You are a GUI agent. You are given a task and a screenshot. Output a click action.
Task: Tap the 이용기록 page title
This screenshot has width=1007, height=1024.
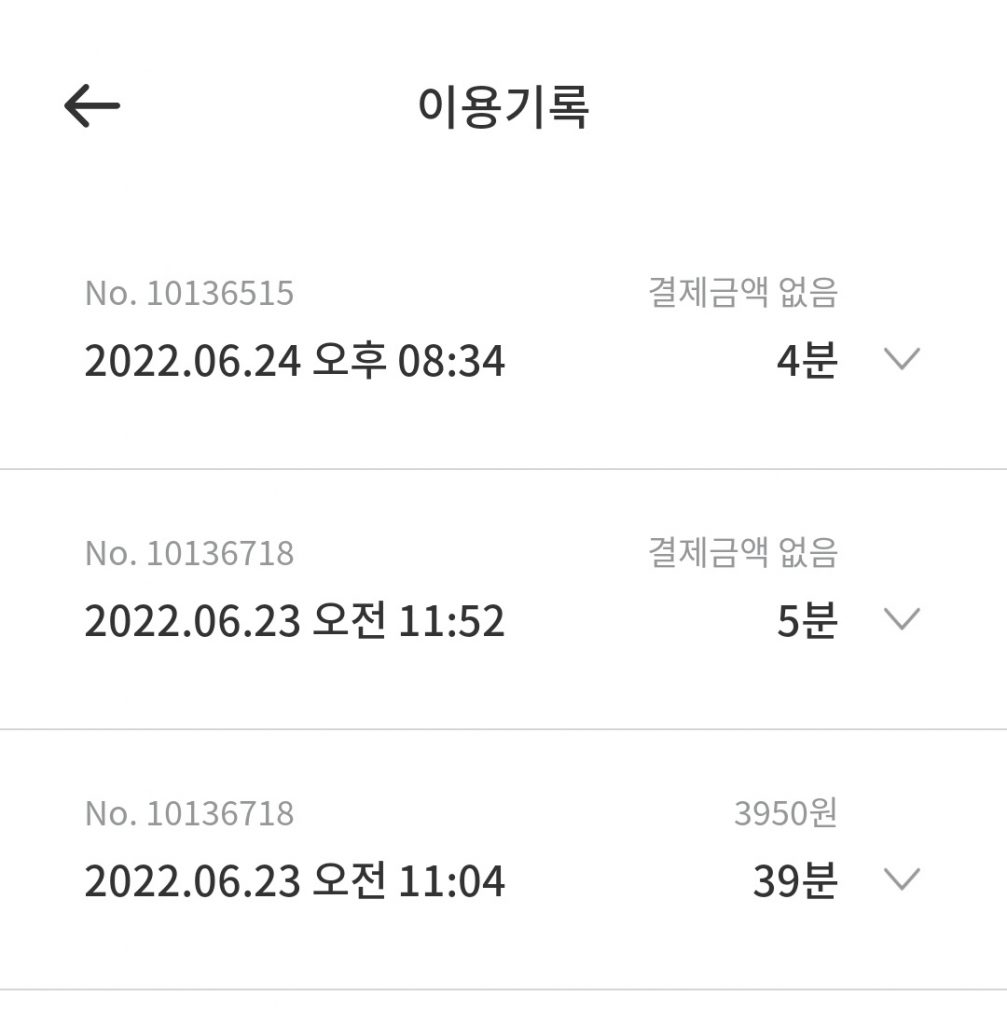504,106
